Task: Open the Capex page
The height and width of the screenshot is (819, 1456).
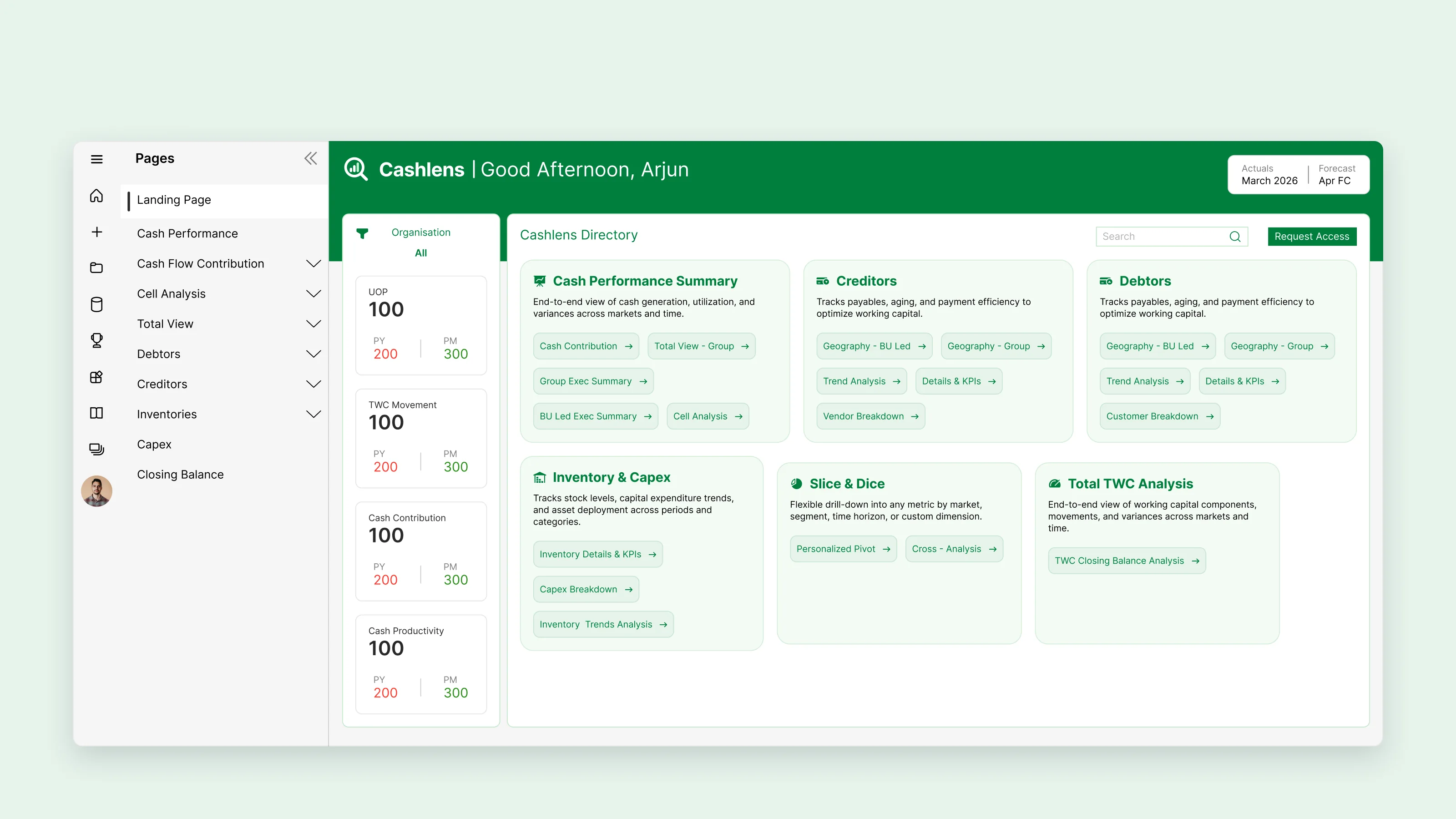Action: point(154,444)
